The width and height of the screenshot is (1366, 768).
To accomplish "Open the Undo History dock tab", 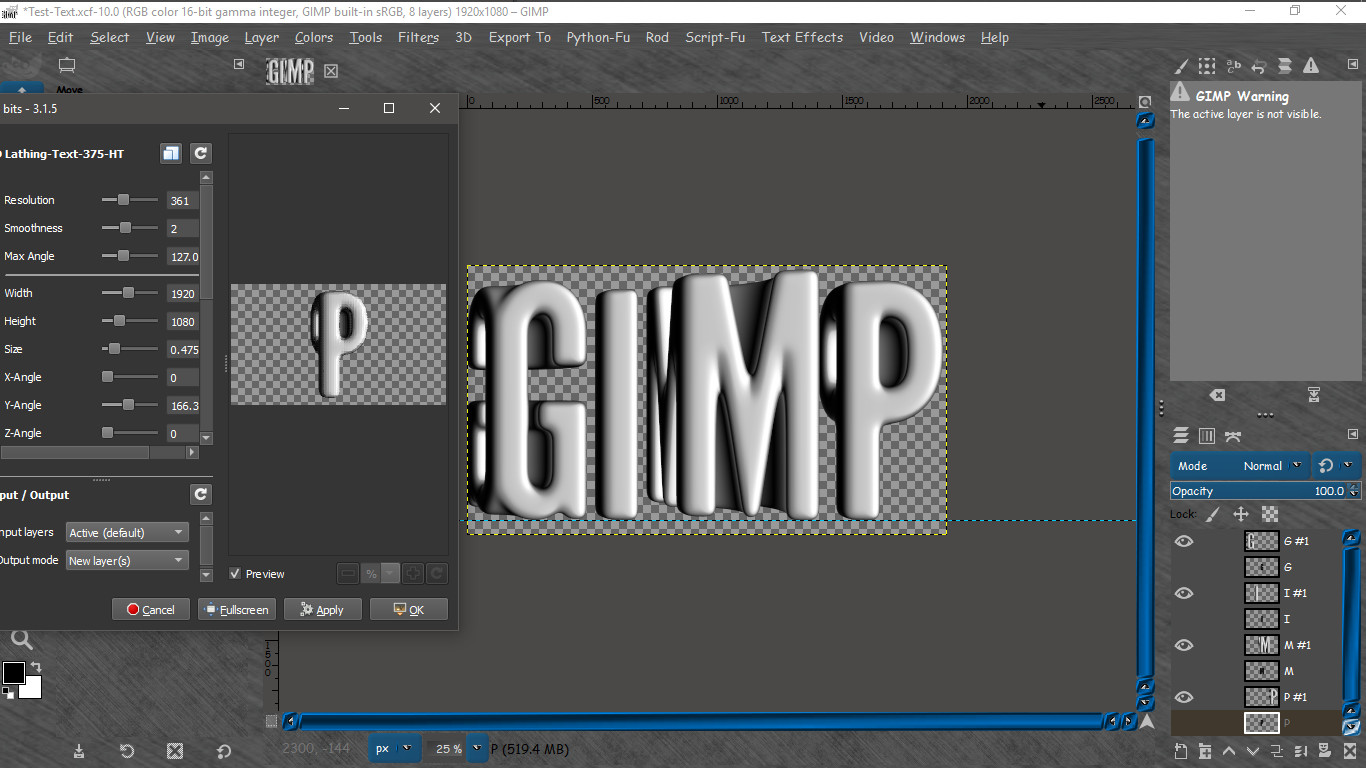I will (1259, 66).
